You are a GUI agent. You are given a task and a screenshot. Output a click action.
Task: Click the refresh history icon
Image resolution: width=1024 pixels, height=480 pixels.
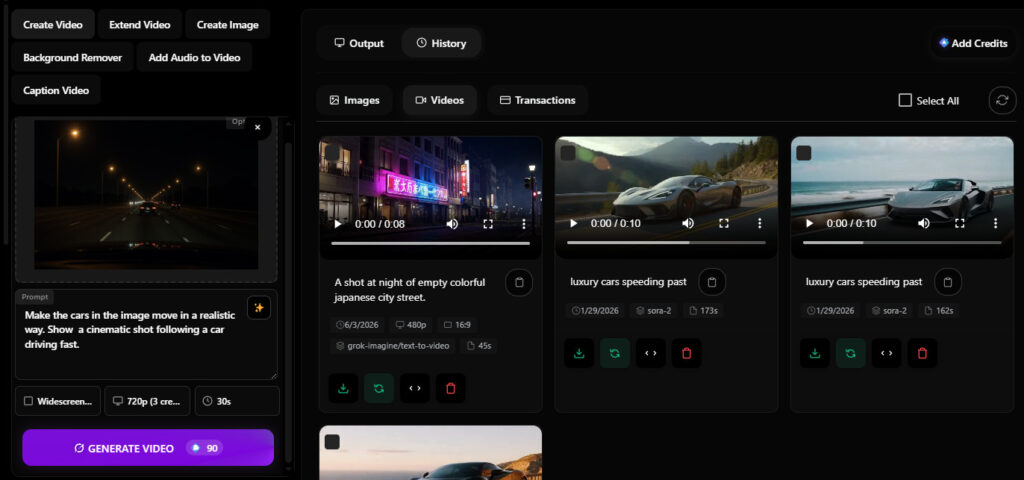coord(1002,101)
